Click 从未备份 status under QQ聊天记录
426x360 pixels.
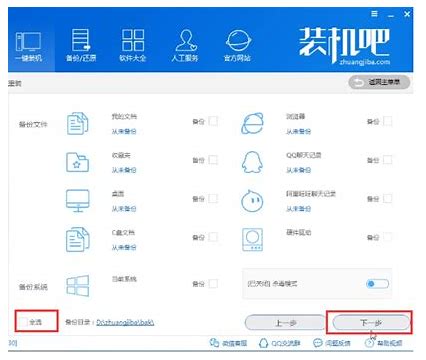pos(298,170)
